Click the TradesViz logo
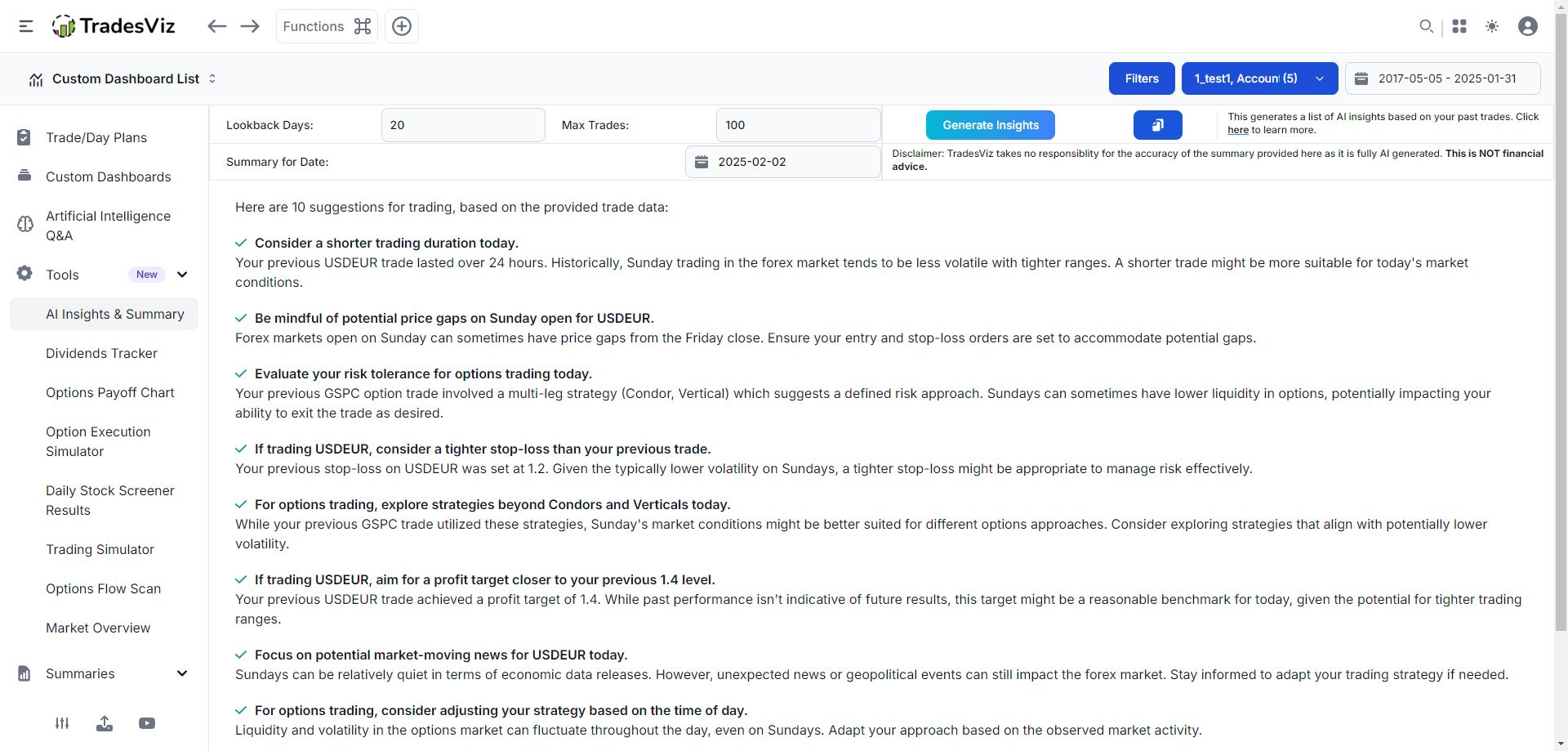The height and width of the screenshot is (751, 1568). point(114,26)
